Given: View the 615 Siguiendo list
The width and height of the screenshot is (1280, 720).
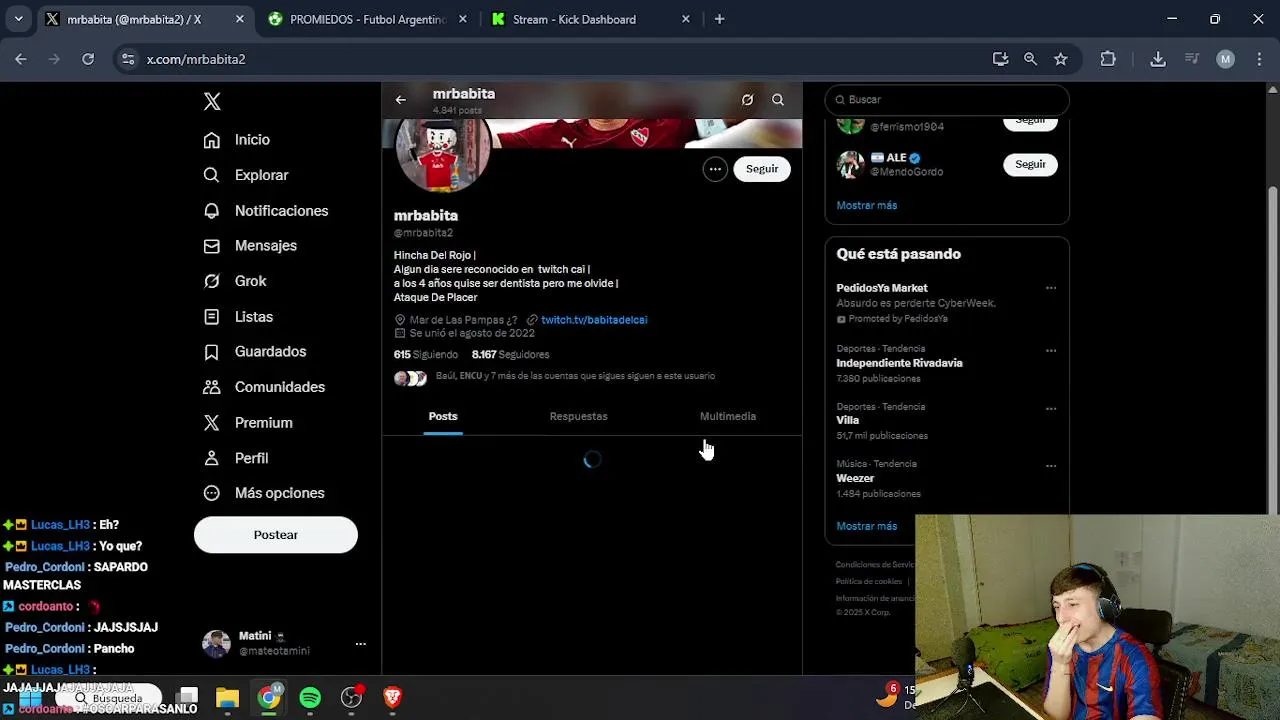Looking at the screenshot, I should point(426,355).
